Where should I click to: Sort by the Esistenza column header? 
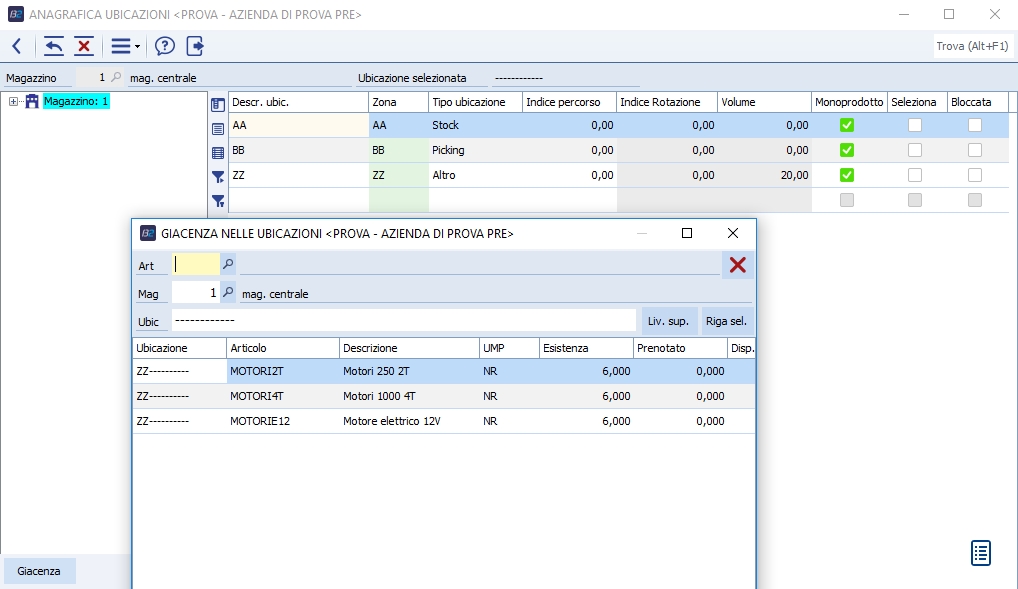(584, 348)
